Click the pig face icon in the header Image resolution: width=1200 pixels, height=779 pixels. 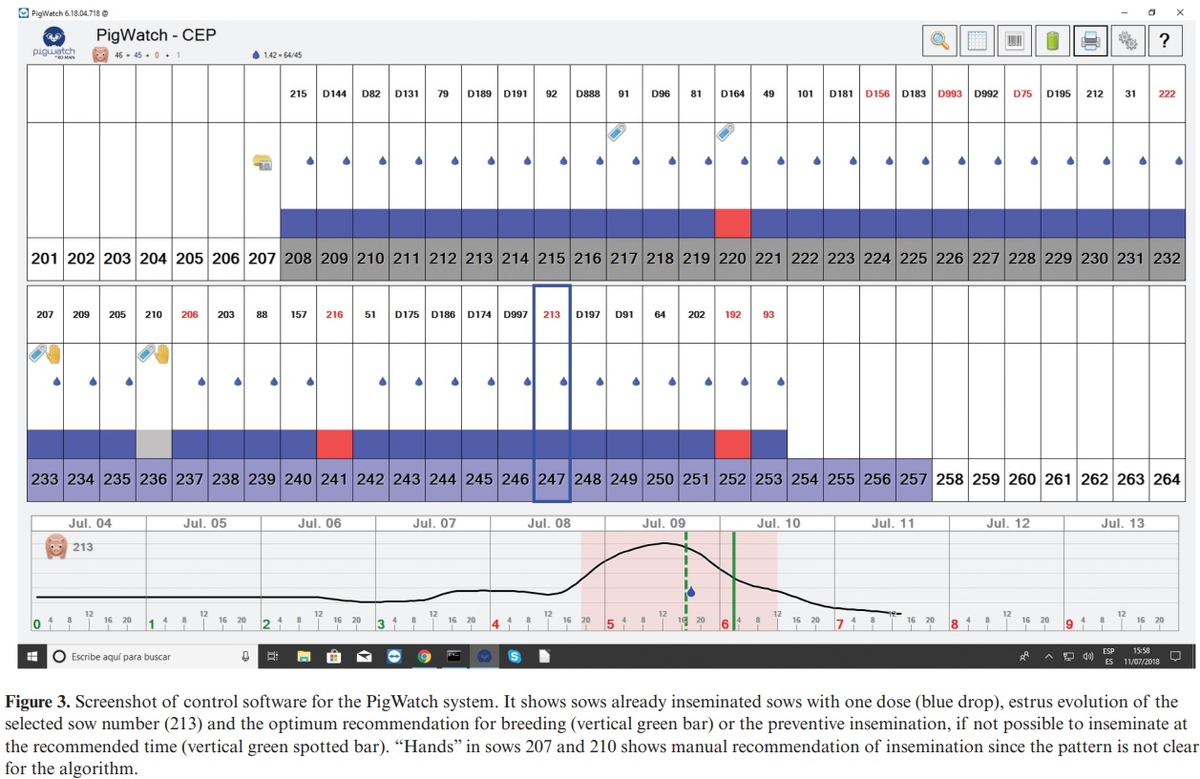click(x=100, y=54)
